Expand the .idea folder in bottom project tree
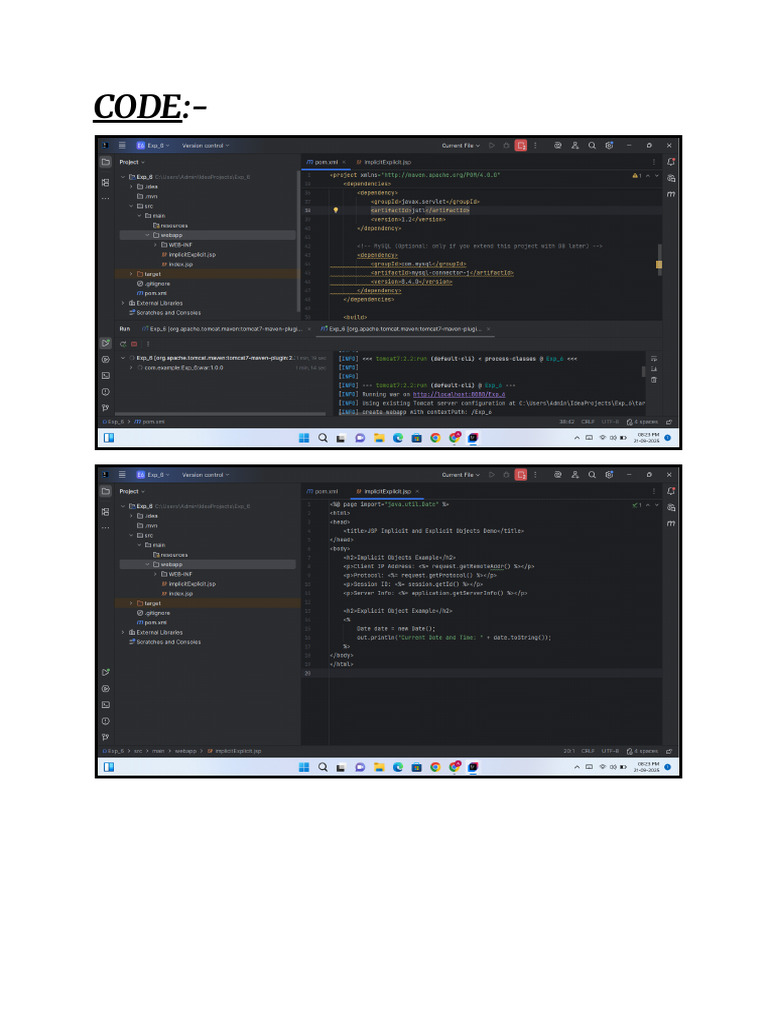 (x=131, y=516)
